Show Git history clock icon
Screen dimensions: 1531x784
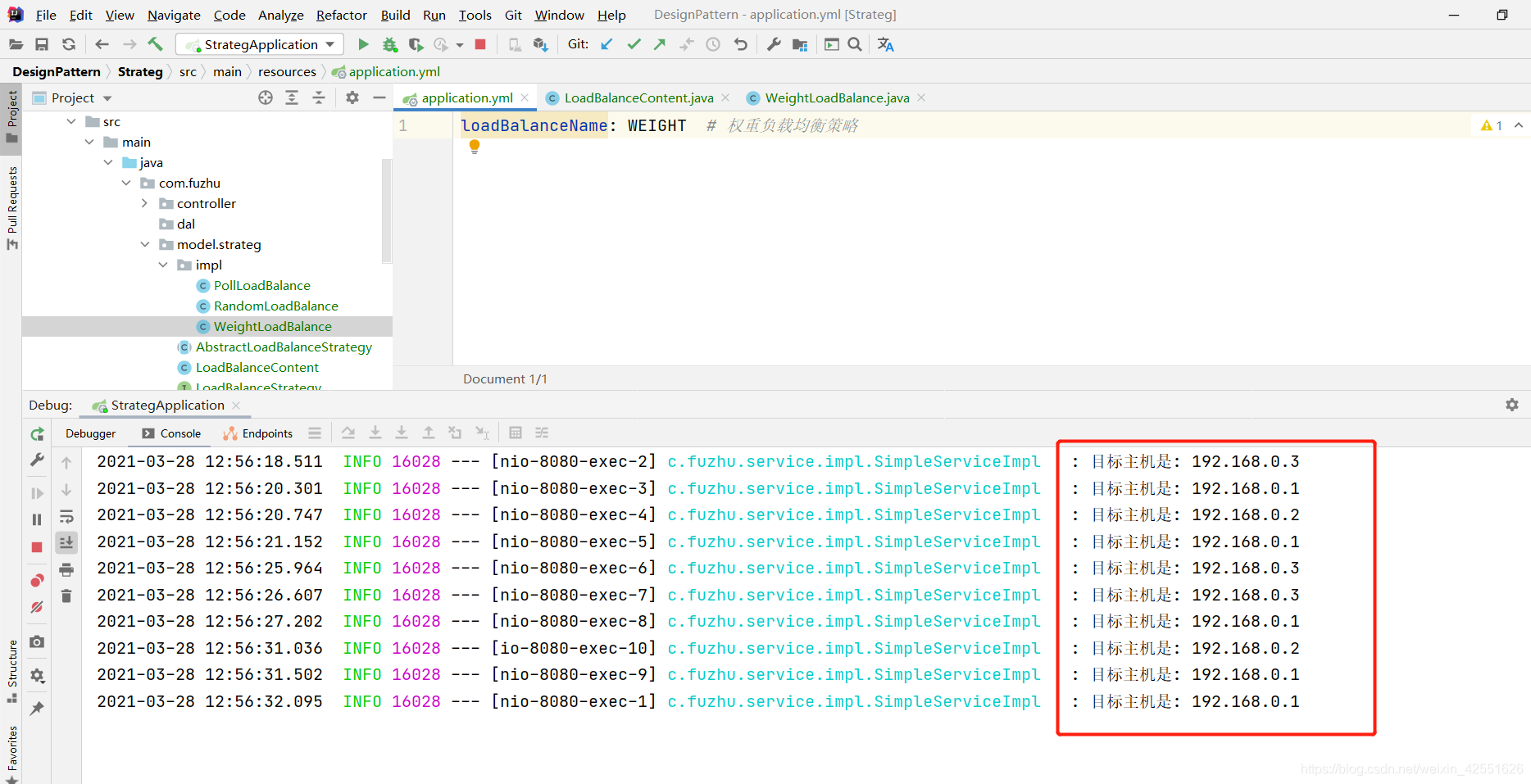click(x=713, y=44)
